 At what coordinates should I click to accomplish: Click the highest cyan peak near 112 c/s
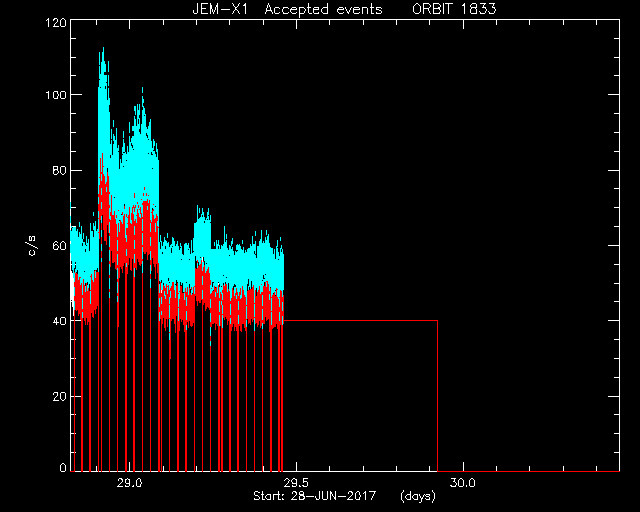pyautogui.click(x=103, y=51)
